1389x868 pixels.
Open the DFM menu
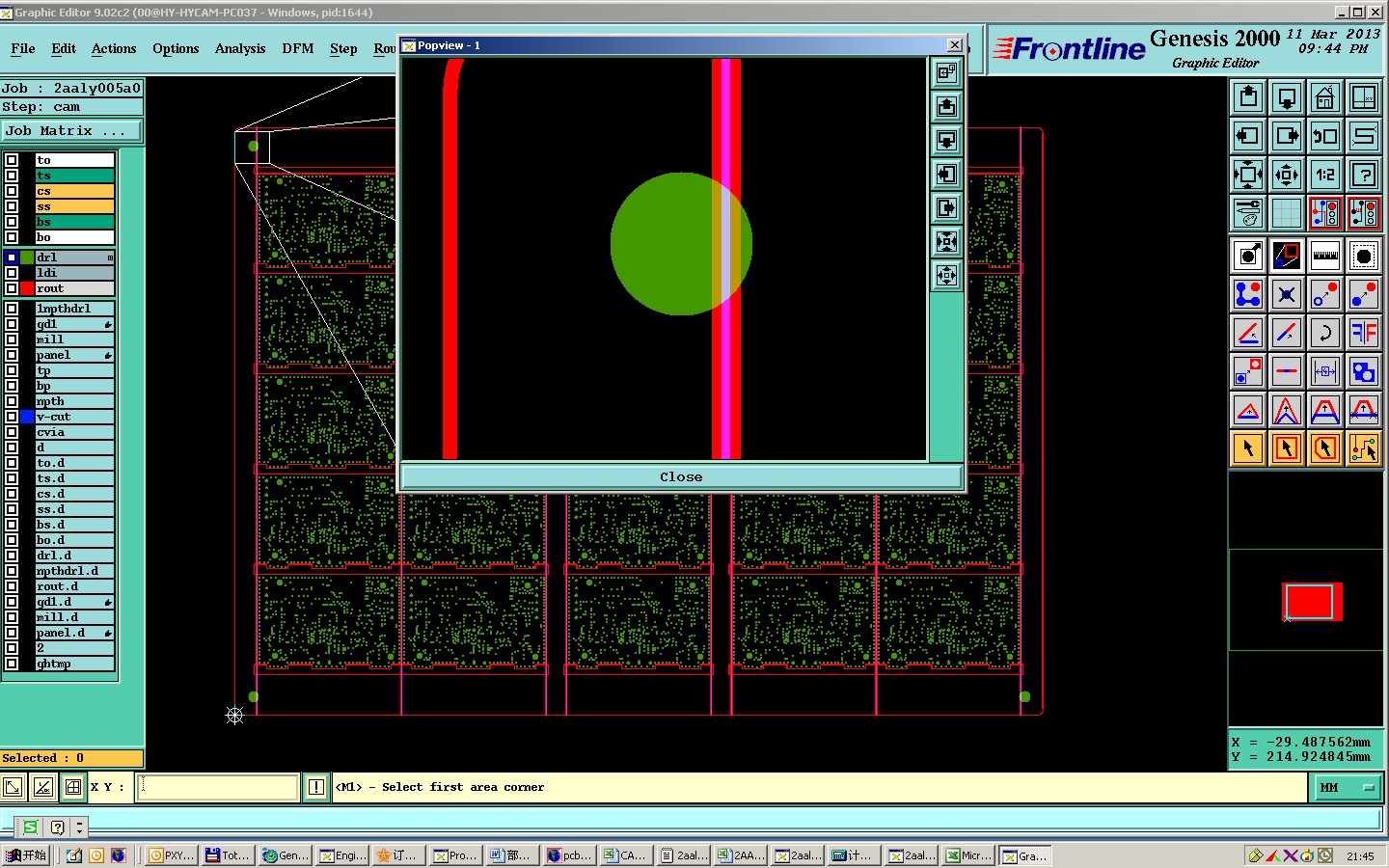298,48
